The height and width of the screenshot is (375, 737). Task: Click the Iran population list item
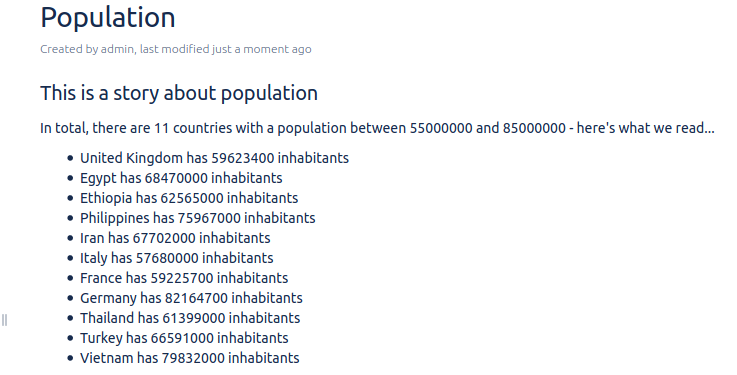175,238
